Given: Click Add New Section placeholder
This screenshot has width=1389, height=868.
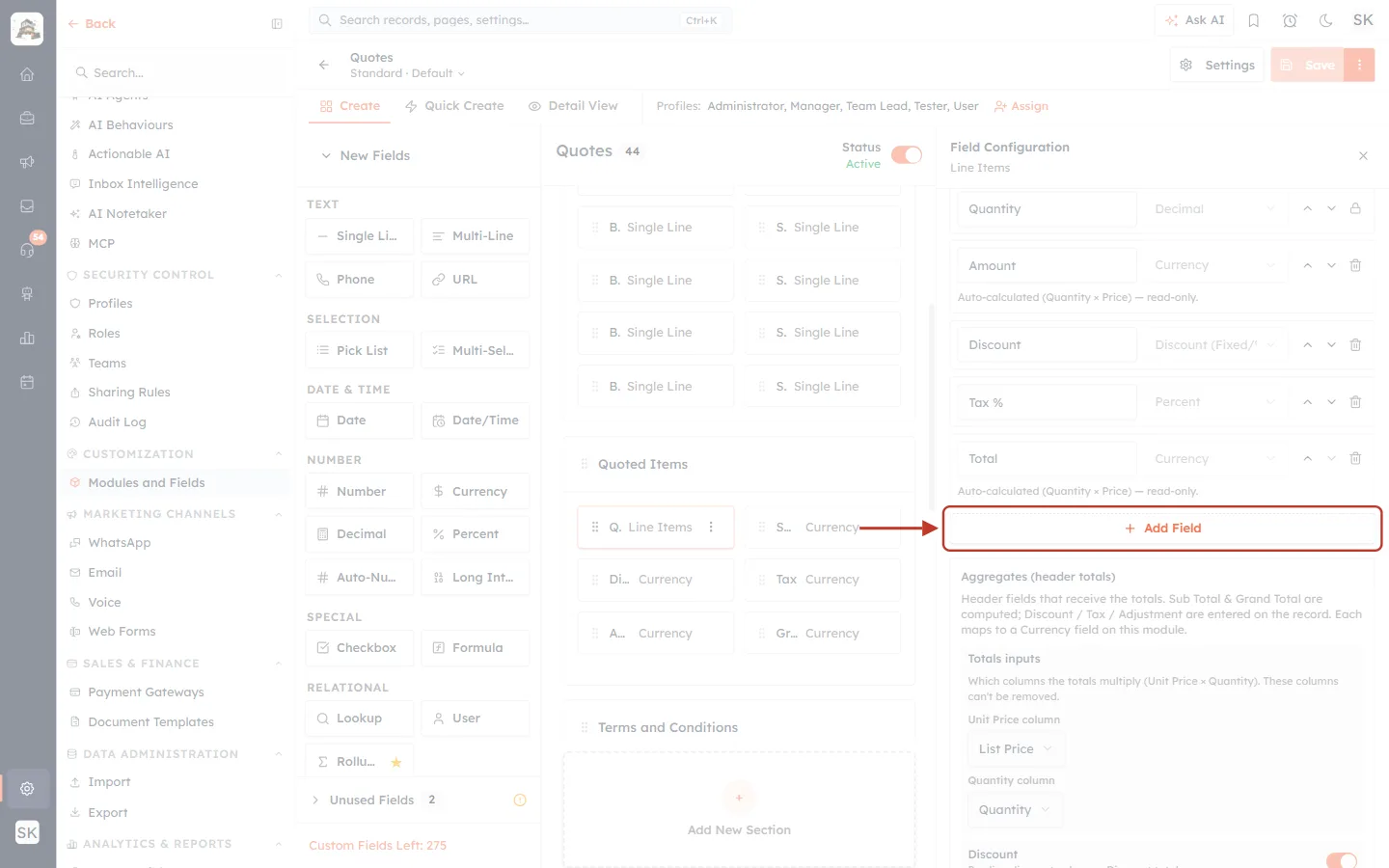Looking at the screenshot, I should (739, 810).
